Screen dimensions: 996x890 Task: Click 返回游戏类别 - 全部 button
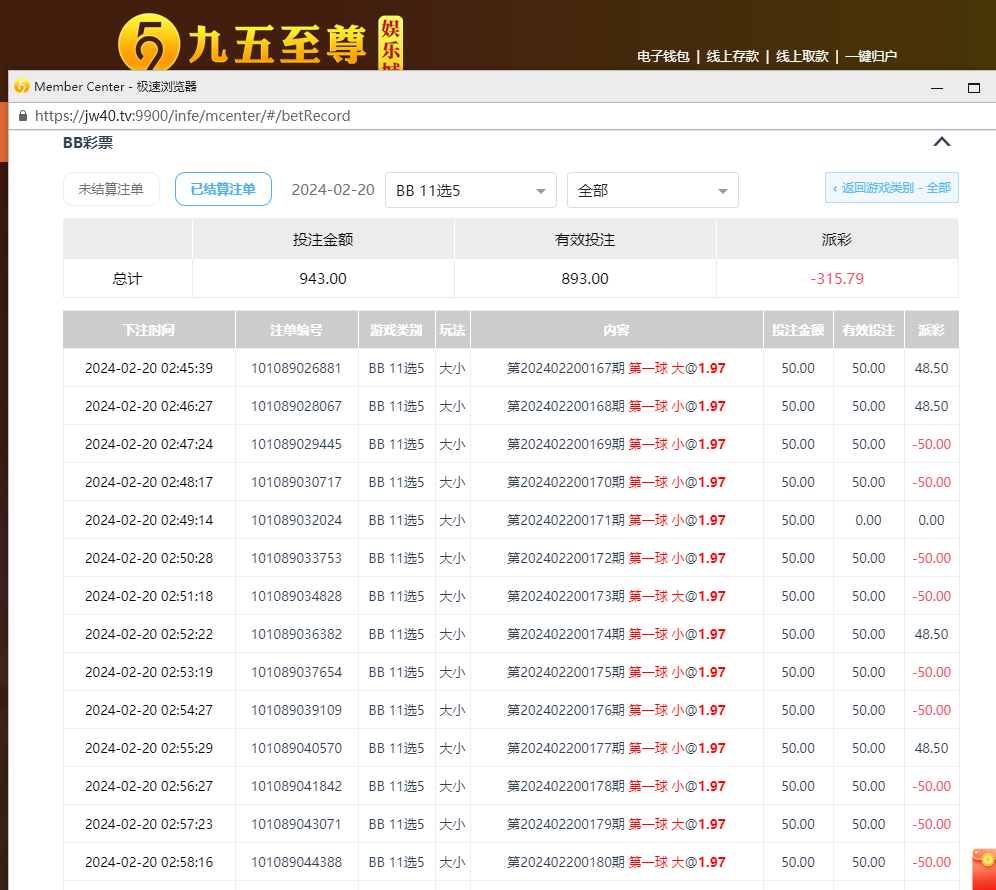coord(891,188)
